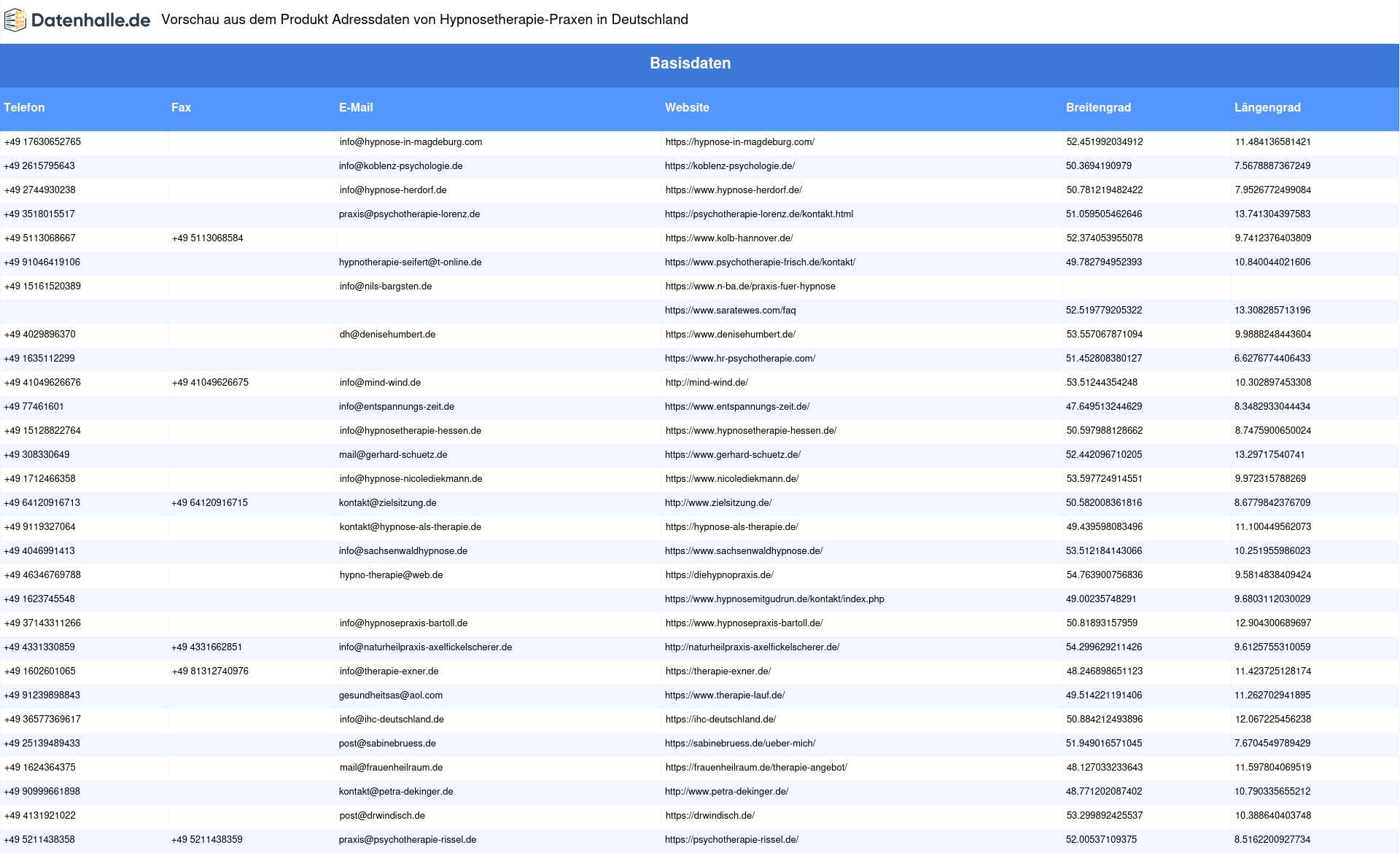Click longitude value 11.484136581421

pyautogui.click(x=1273, y=142)
